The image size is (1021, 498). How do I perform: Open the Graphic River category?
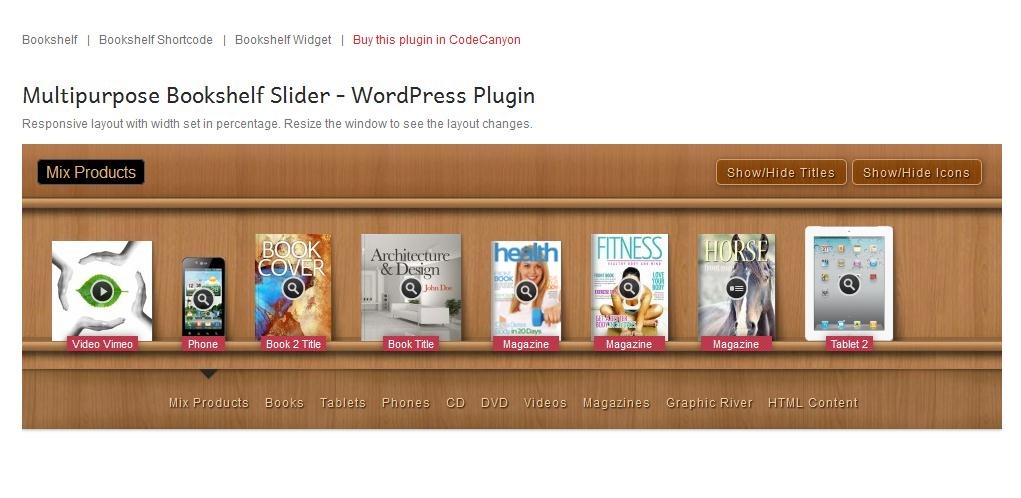(x=709, y=403)
